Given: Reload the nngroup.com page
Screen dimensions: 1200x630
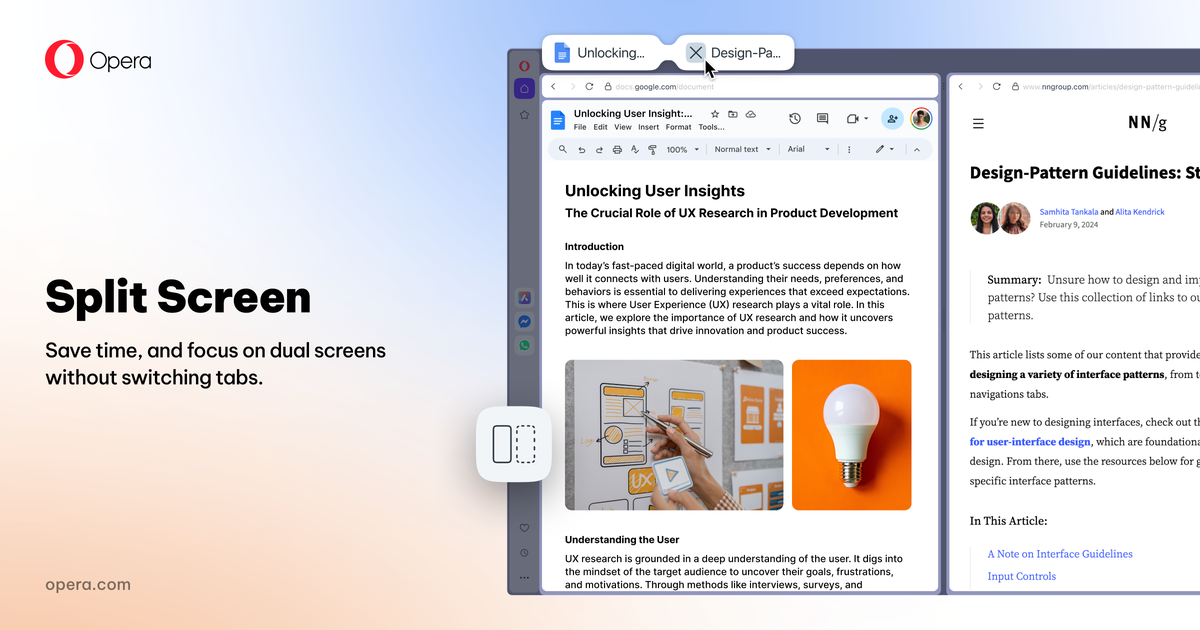Looking at the screenshot, I should coord(996,86).
